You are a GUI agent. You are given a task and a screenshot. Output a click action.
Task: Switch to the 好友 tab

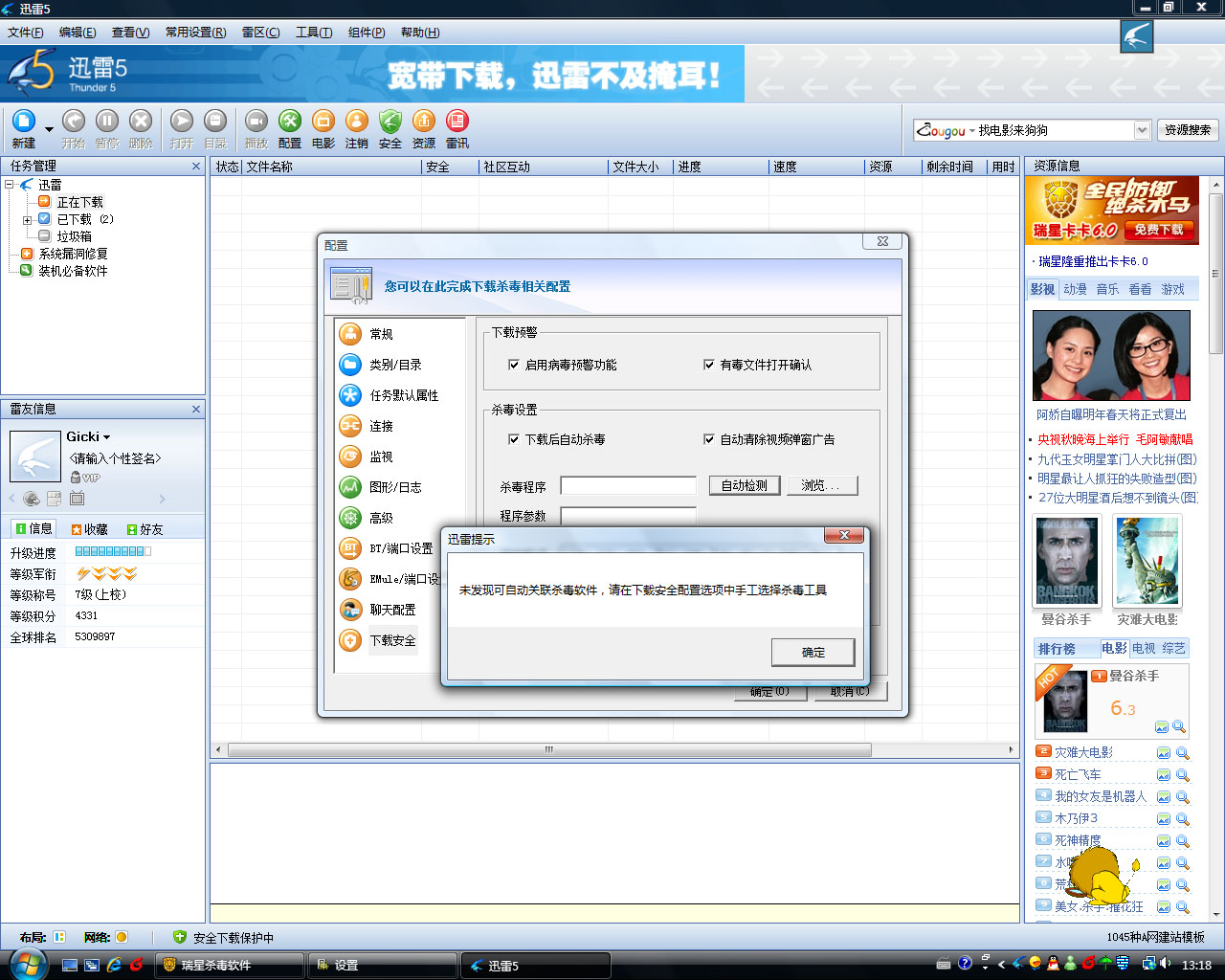[145, 529]
